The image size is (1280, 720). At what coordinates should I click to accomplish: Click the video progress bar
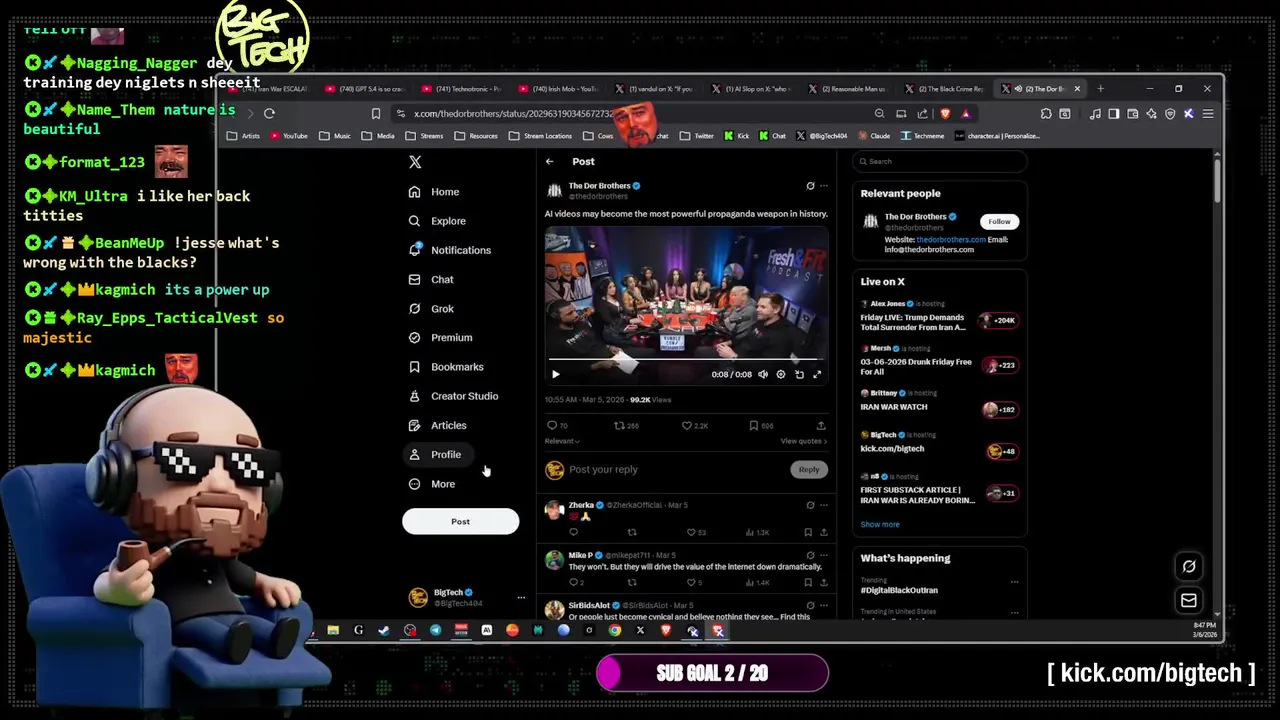click(686, 358)
